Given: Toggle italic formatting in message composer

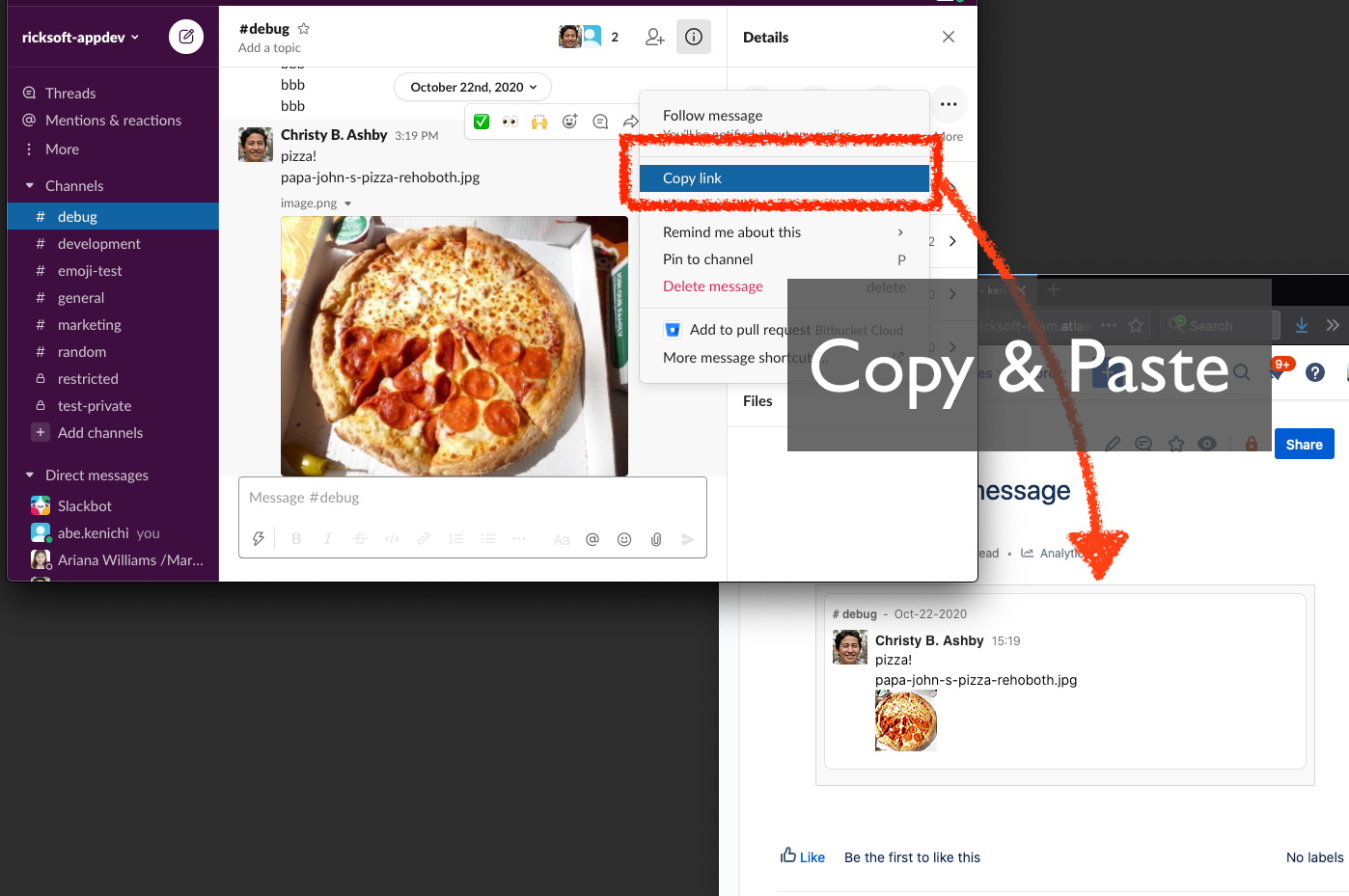Looking at the screenshot, I should tap(328, 539).
